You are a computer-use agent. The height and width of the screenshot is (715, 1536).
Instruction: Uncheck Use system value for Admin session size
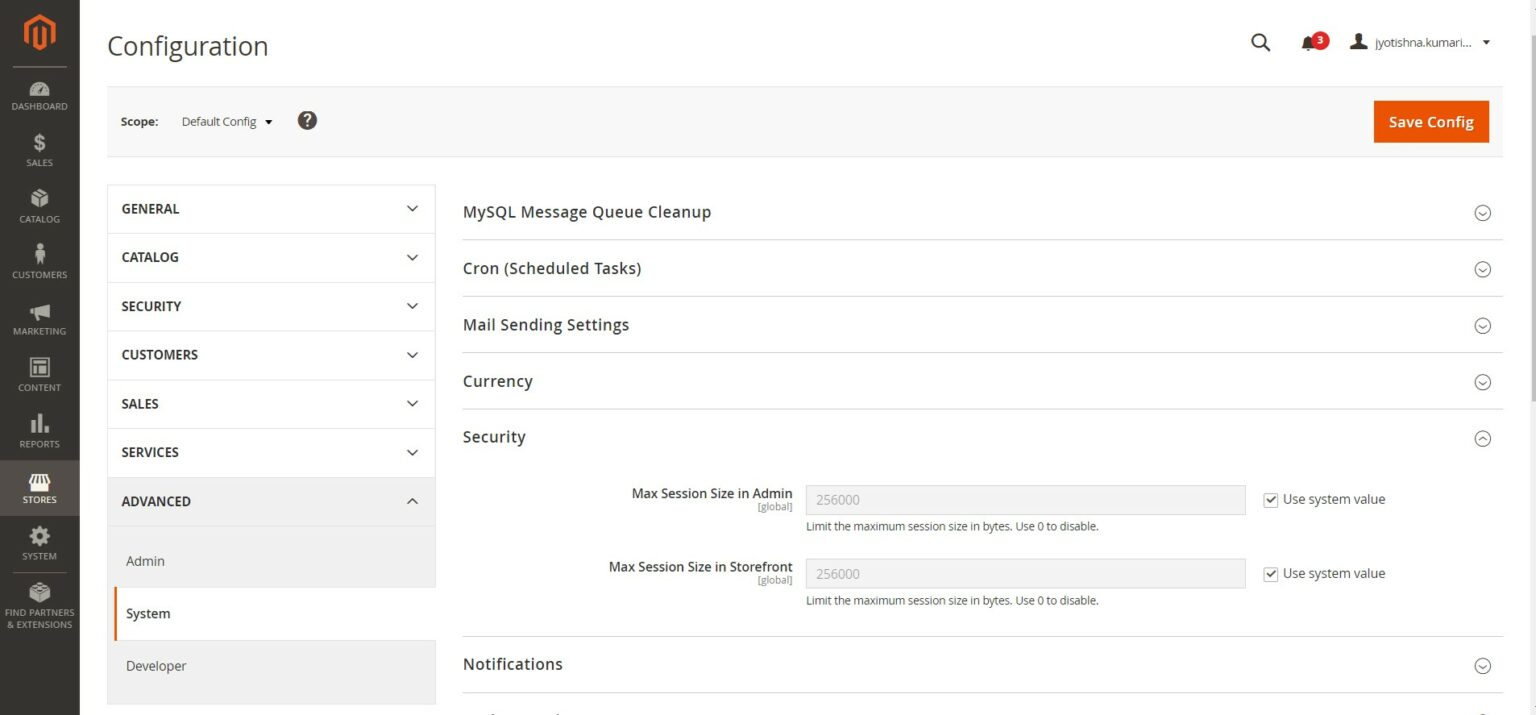click(x=1271, y=500)
